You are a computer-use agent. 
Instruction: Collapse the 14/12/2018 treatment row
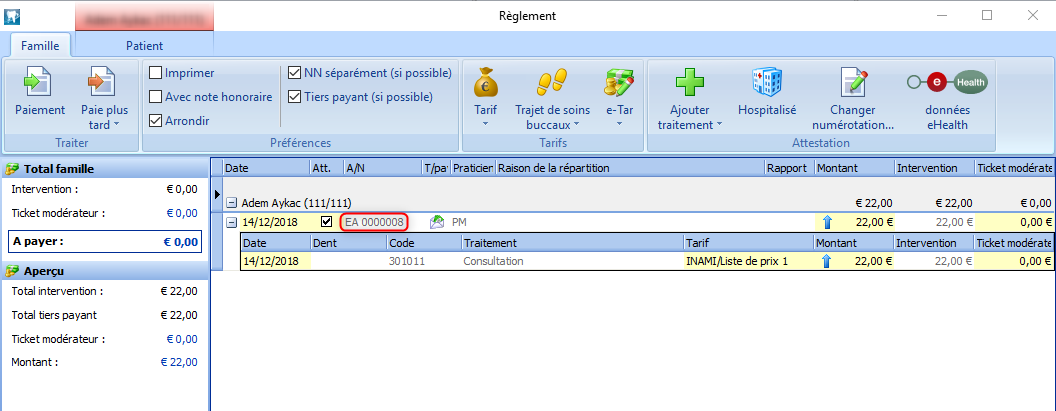pyautogui.click(x=231, y=222)
